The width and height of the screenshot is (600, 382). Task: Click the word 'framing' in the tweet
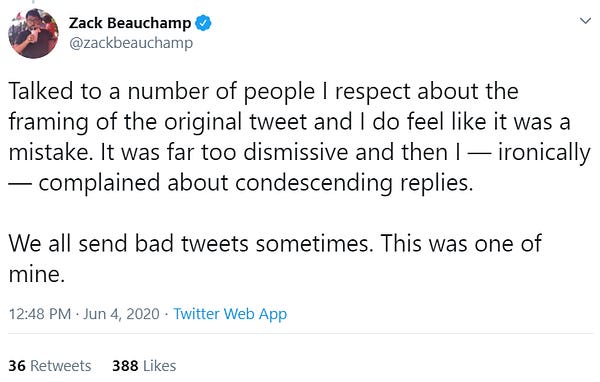tap(48, 122)
